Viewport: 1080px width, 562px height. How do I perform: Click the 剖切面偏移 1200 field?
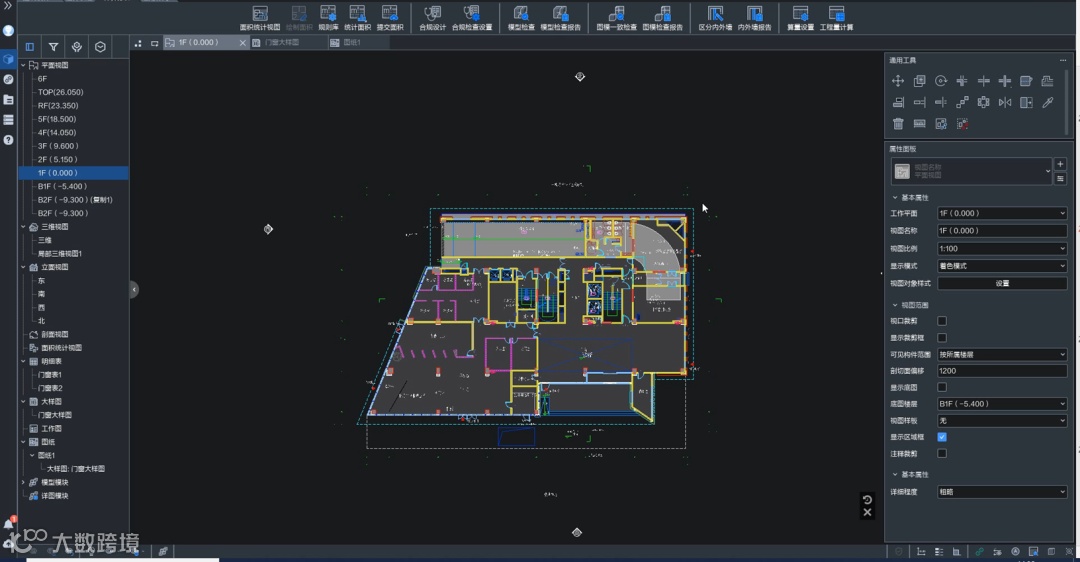[x=1002, y=371]
